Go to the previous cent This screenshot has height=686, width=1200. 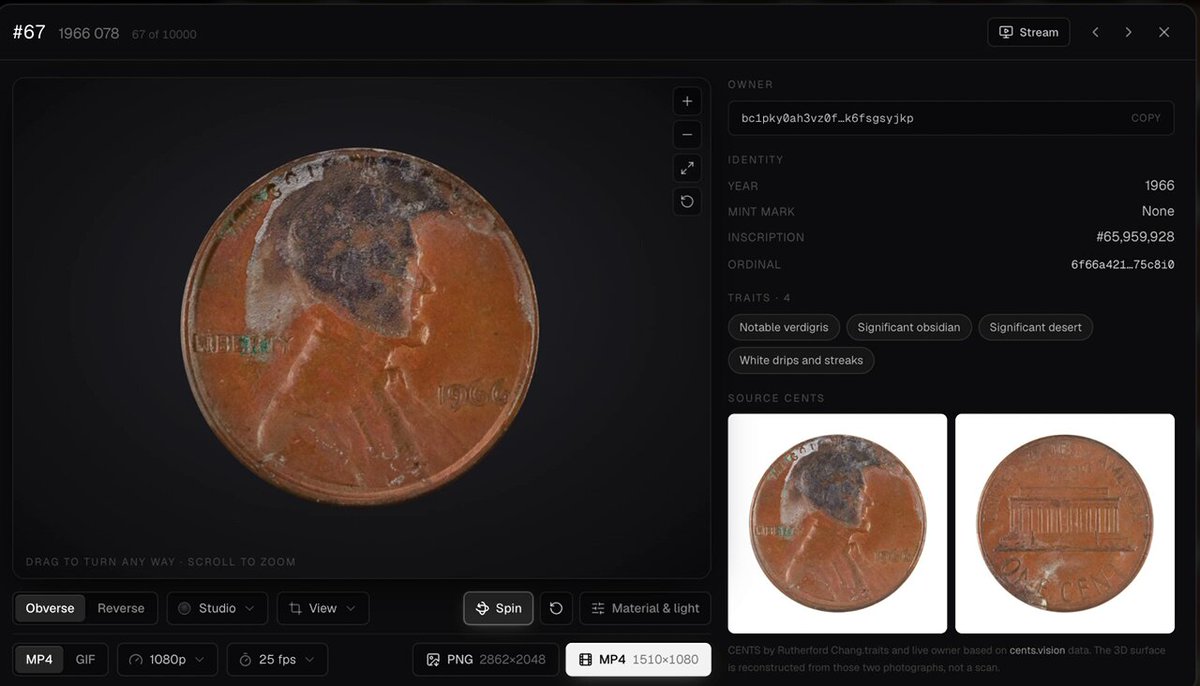coord(1095,32)
